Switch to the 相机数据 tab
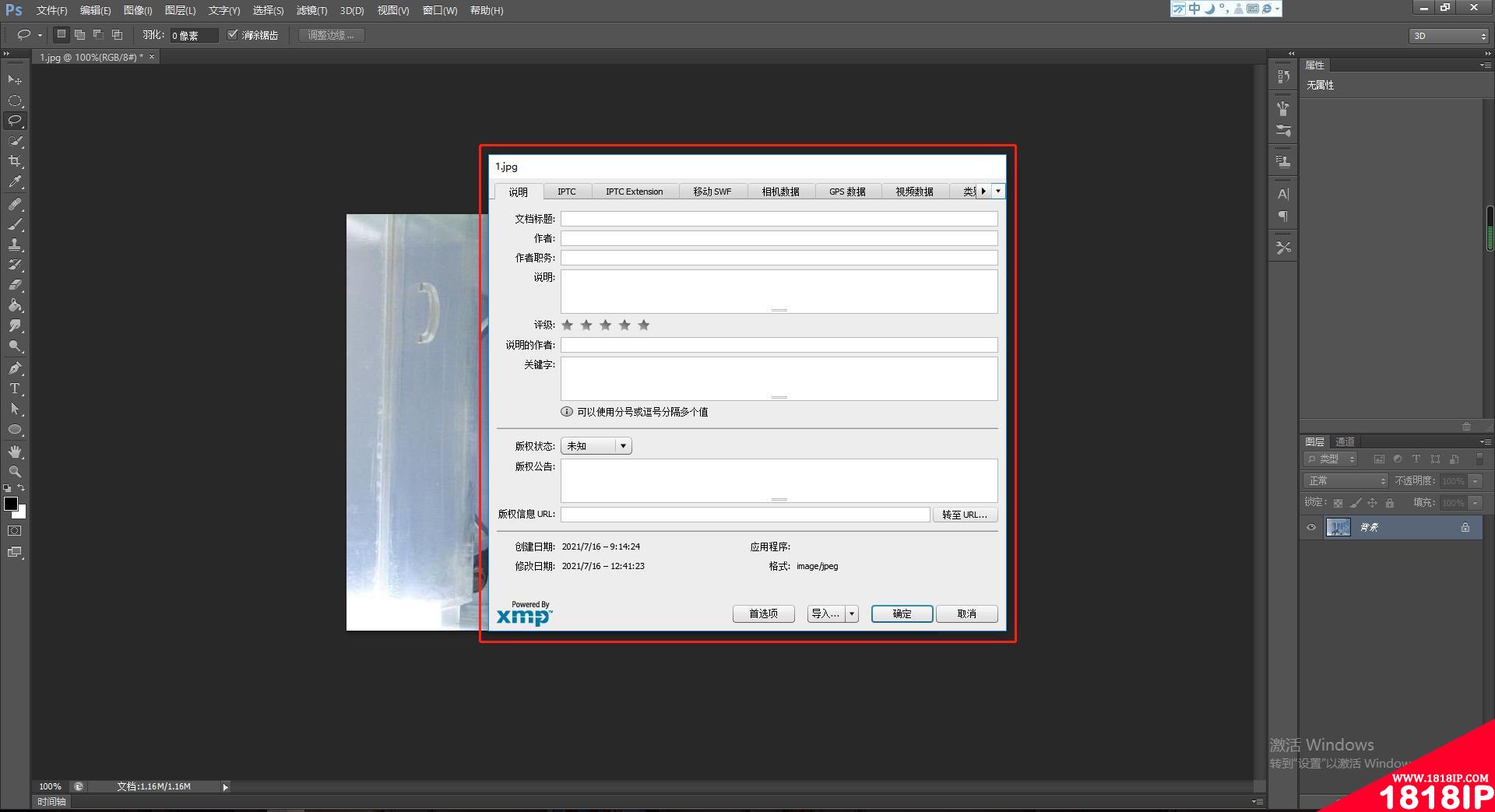This screenshot has height=812, width=1495. (x=780, y=192)
